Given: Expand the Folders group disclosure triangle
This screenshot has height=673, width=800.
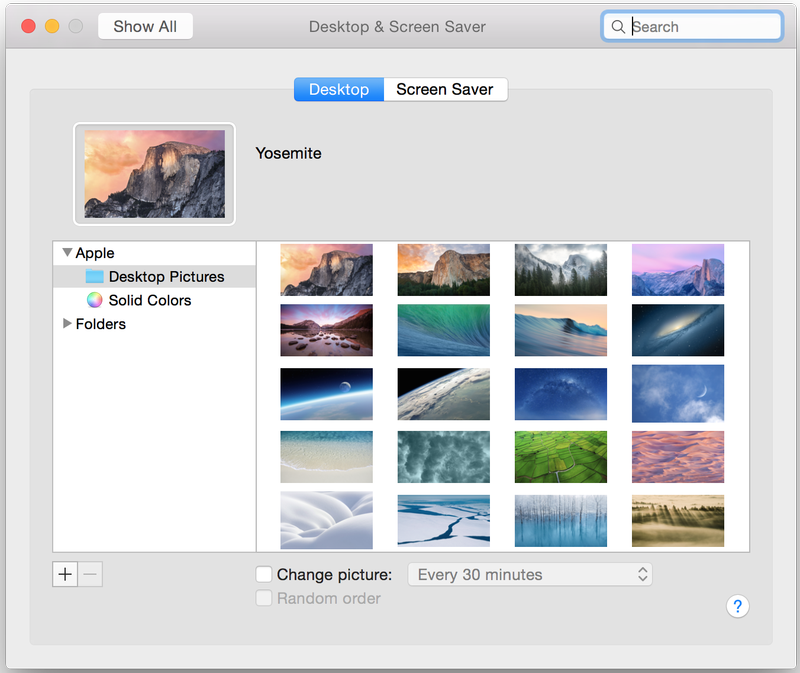Looking at the screenshot, I should tap(67, 323).
